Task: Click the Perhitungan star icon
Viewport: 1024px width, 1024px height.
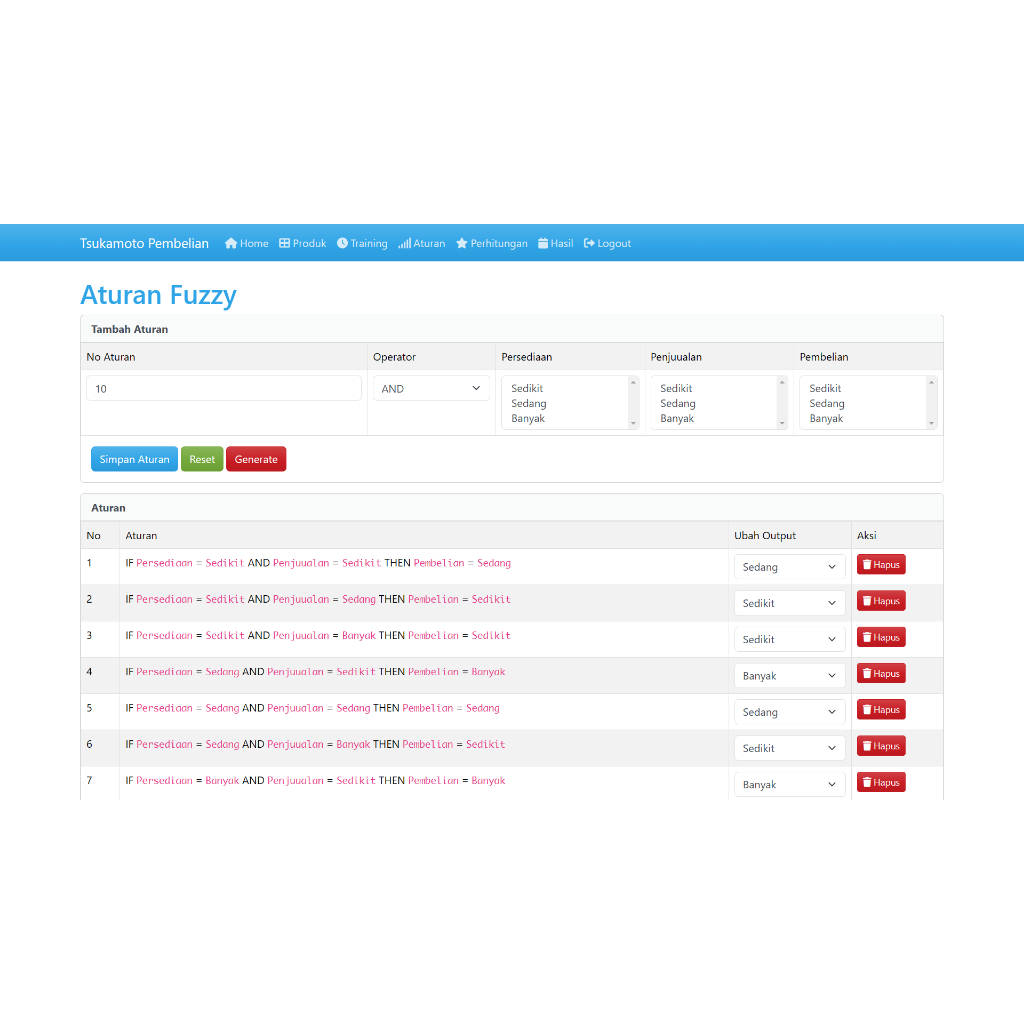Action: [462, 243]
